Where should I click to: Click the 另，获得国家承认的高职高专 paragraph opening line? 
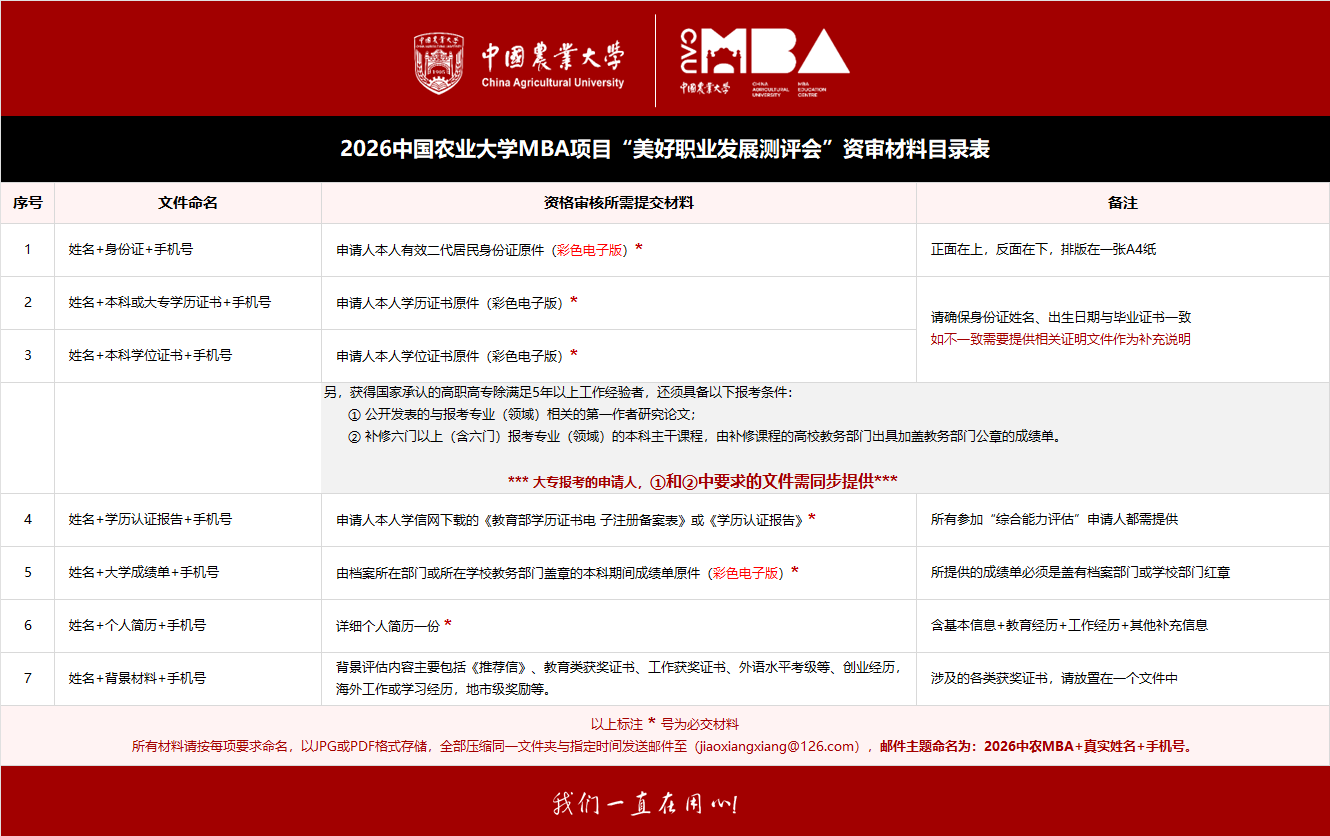558,392
